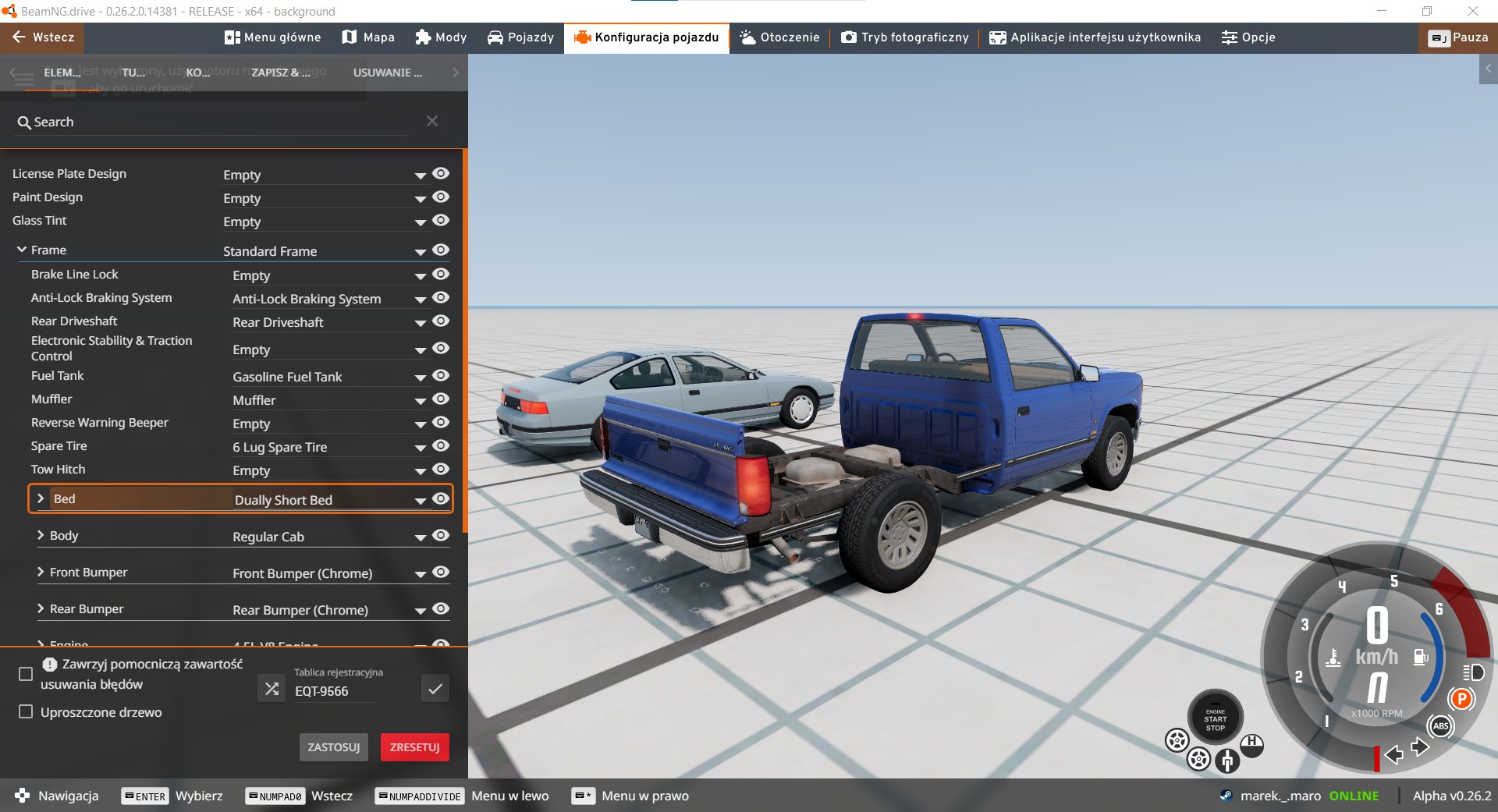Open the Spare Tire dropdown
This screenshot has width=1498, height=812.
[329, 447]
